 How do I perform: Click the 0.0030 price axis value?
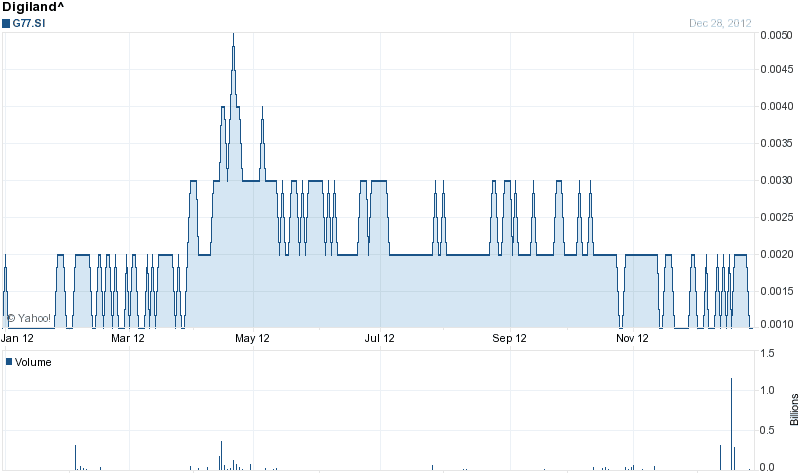777,180
